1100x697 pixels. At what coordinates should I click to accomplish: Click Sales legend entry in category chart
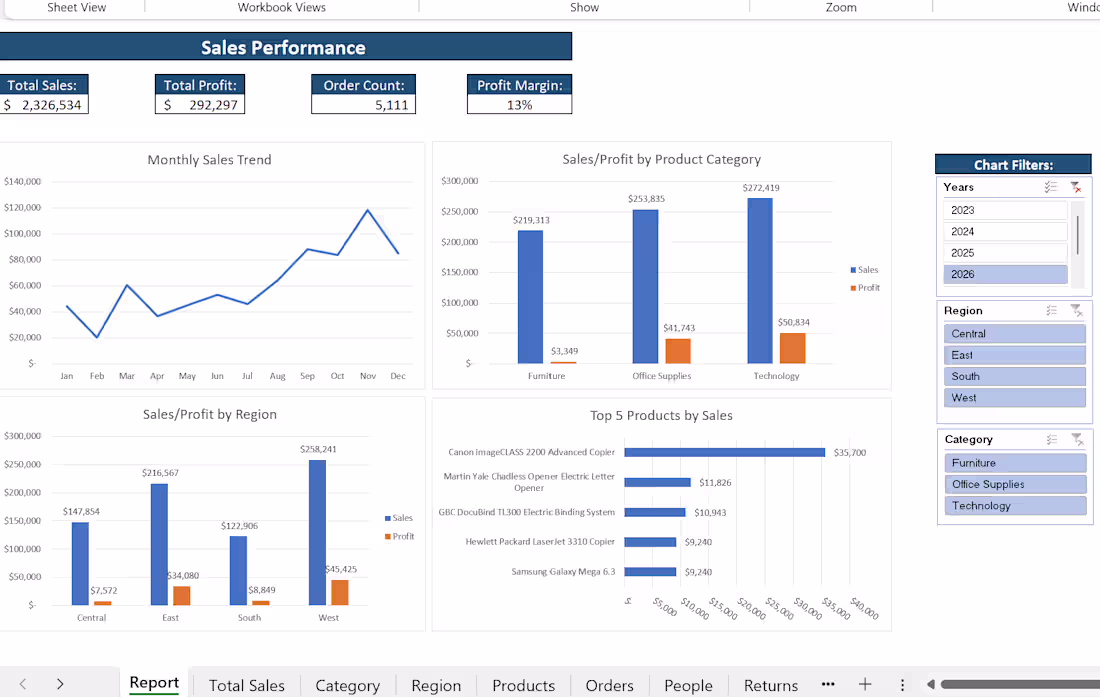pos(864,269)
